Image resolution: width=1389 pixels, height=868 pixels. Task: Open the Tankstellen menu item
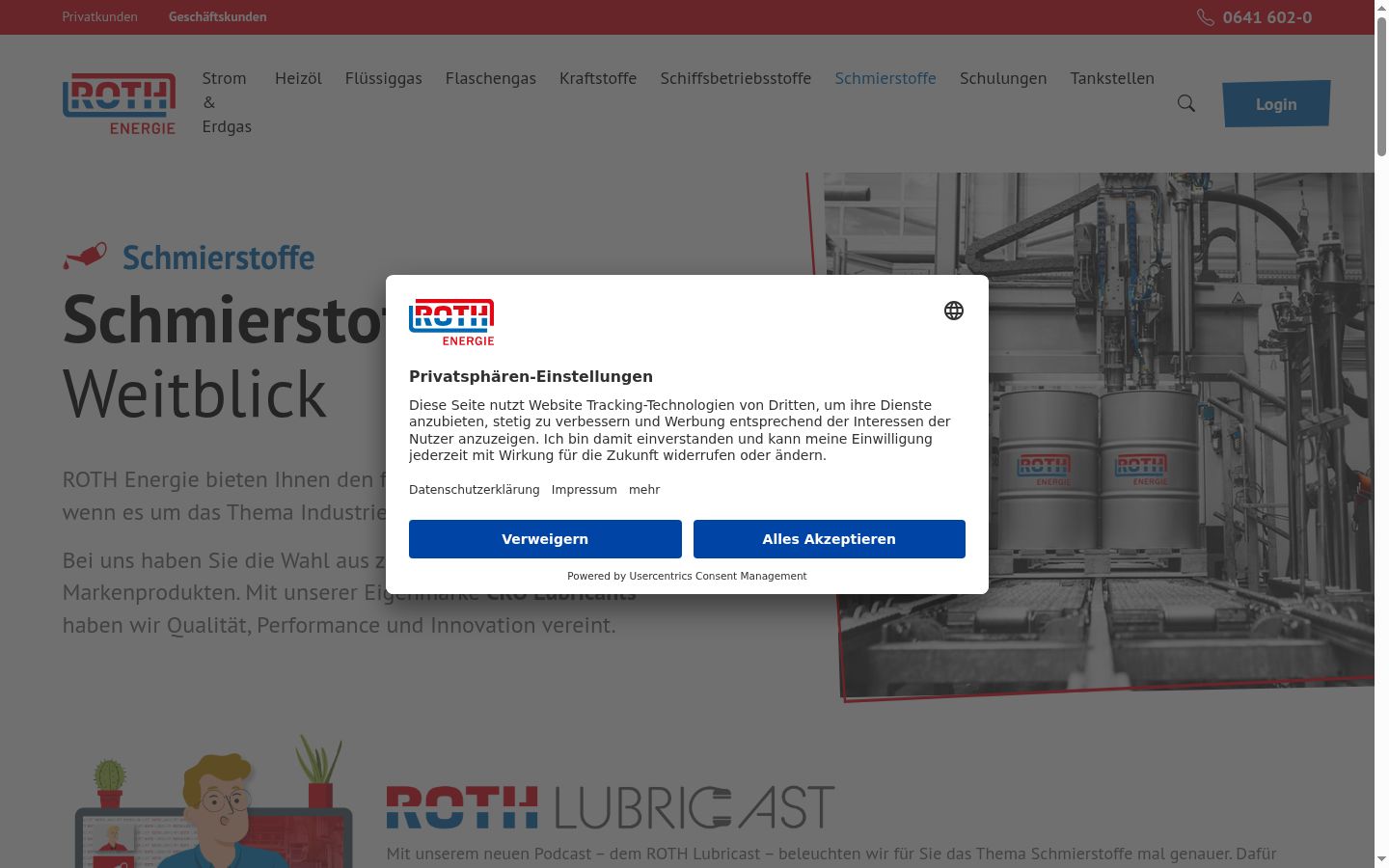click(1112, 78)
